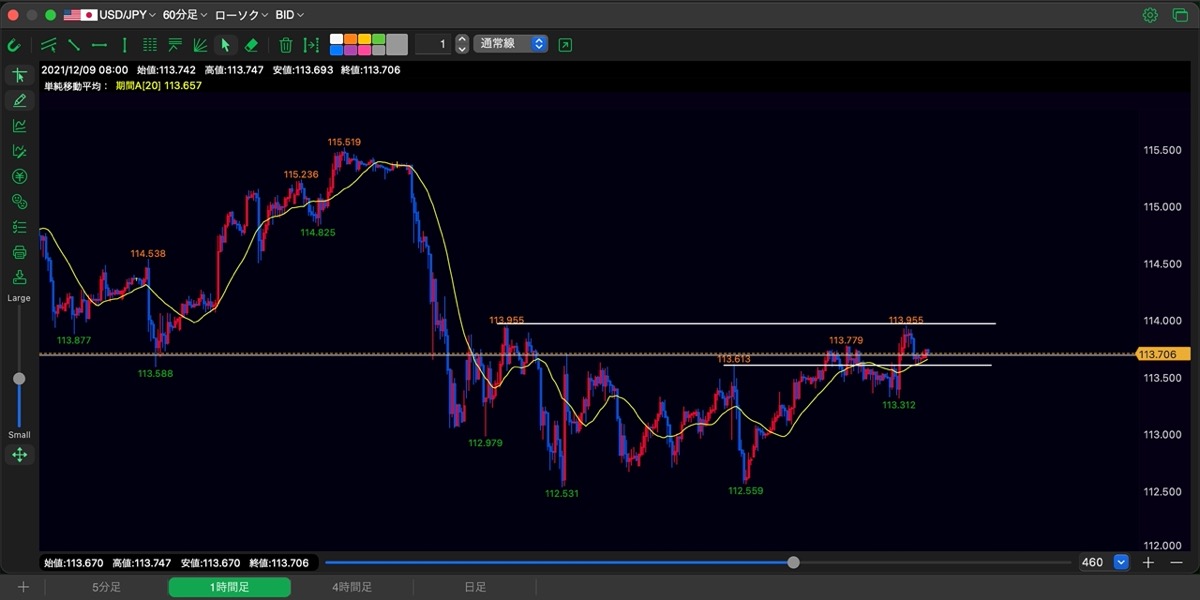This screenshot has width=1200, height=600.
Task: Select the arrow pointer tool
Action: tap(225, 45)
